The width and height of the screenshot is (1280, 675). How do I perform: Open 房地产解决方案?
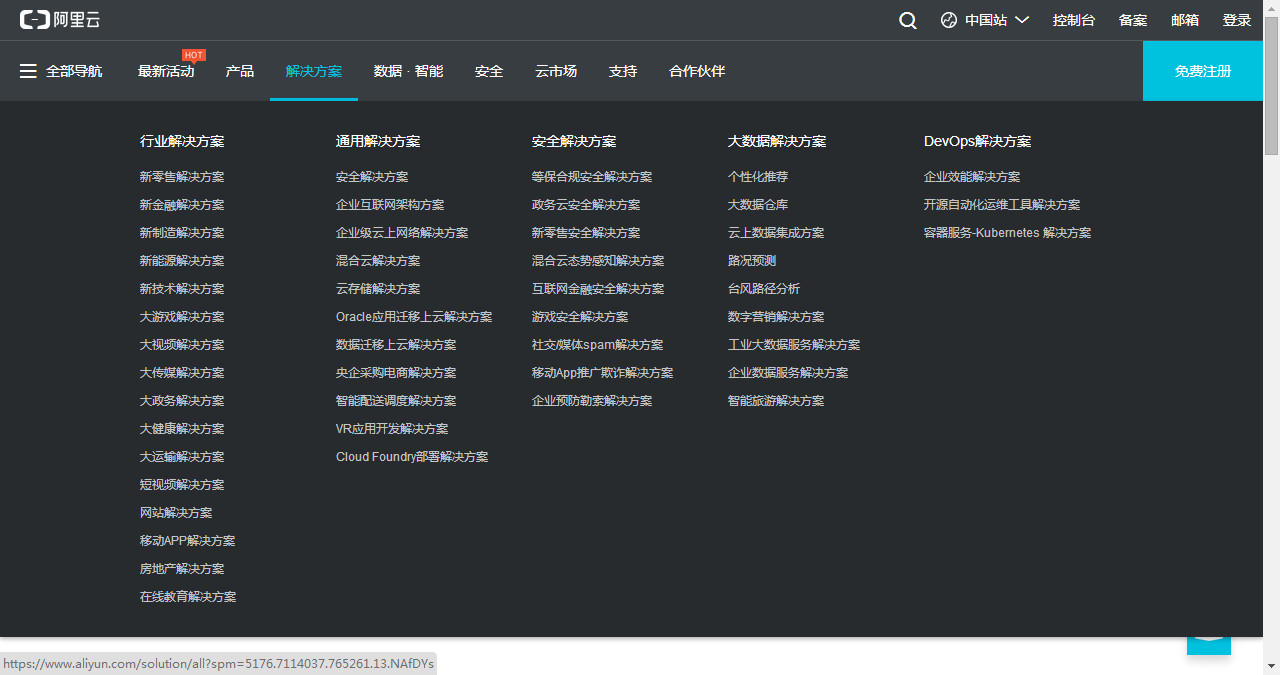(x=182, y=569)
